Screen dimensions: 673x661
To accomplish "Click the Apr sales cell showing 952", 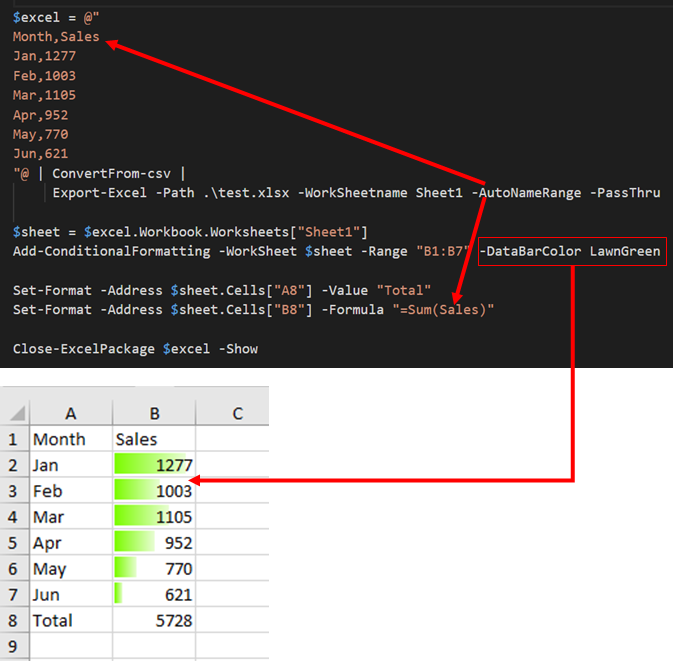I will (x=154, y=543).
